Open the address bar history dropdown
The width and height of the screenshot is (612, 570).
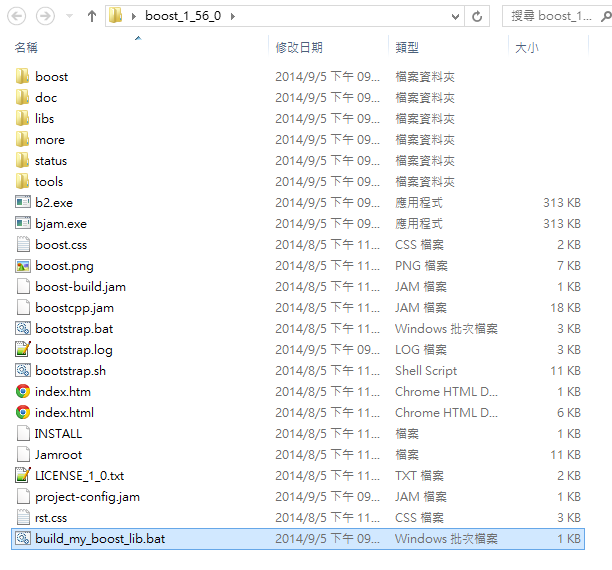coord(455,16)
